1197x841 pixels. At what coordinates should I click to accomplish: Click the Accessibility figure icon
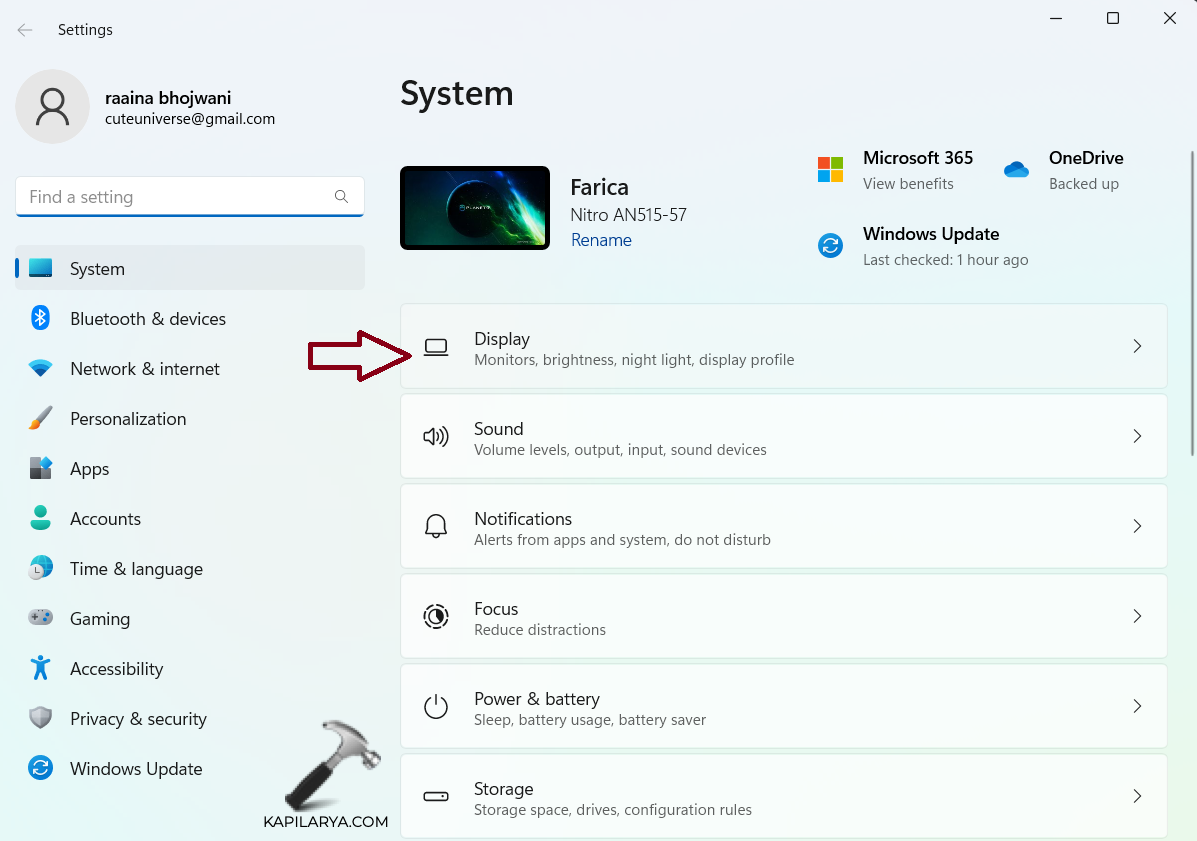[40, 668]
